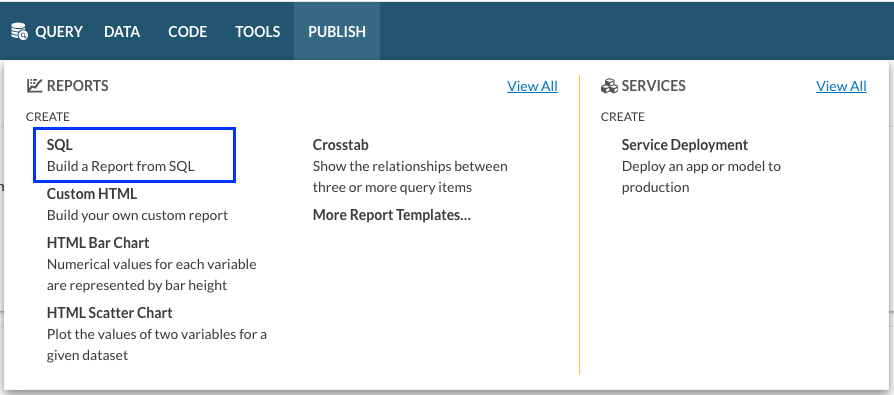Image resolution: width=894 pixels, height=395 pixels.
Task: Click View All link for Reports
Action: tap(533, 86)
